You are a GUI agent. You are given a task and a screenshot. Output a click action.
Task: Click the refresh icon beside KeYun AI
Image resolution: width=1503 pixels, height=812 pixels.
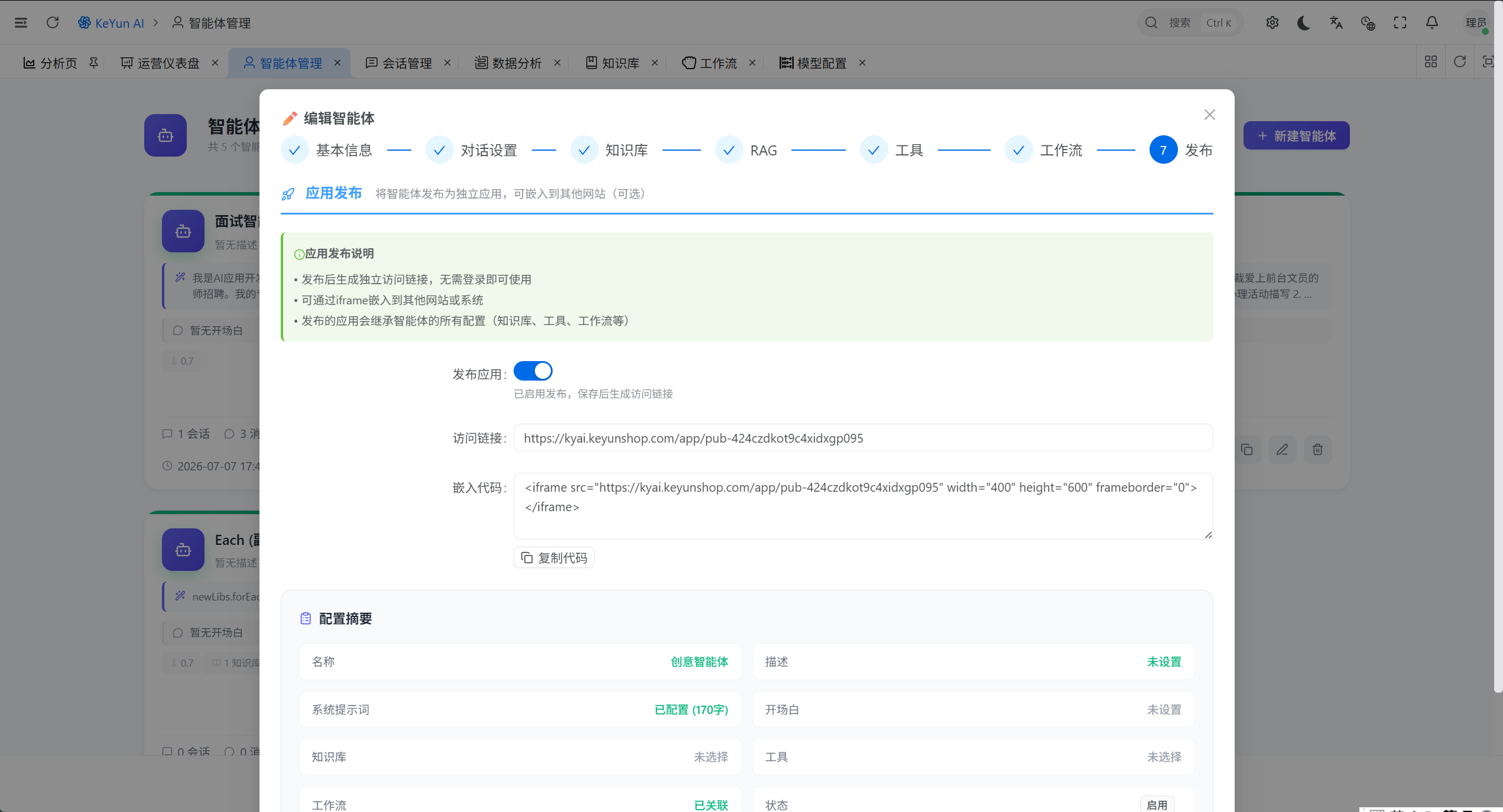tap(53, 22)
